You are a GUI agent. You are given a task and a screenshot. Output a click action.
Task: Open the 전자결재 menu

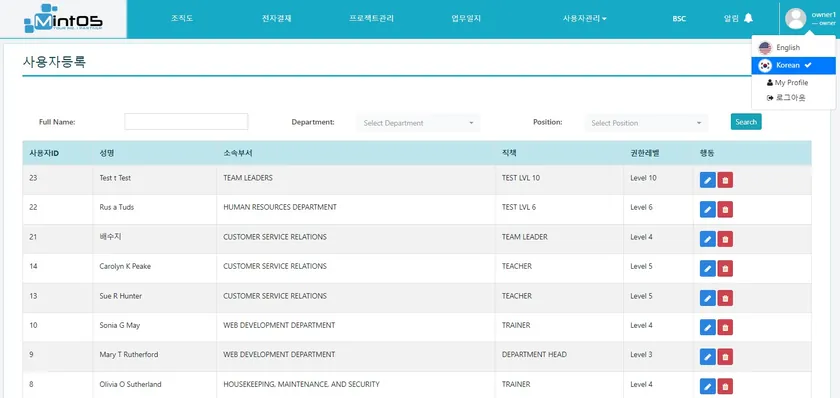(276, 18)
